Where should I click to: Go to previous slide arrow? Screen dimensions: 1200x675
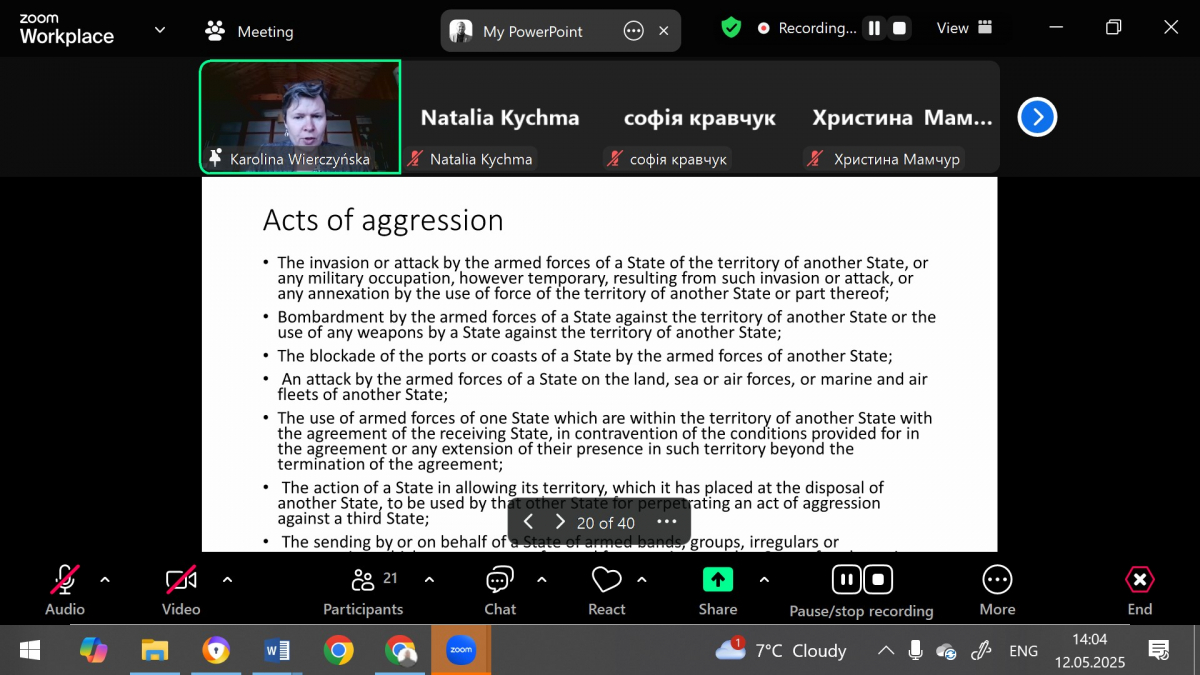[x=528, y=522]
